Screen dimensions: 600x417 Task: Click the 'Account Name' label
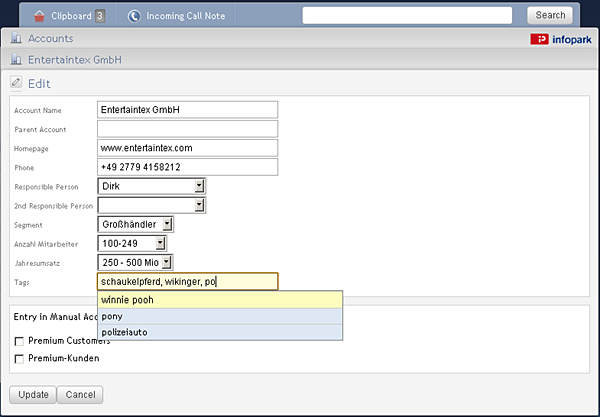[38, 111]
